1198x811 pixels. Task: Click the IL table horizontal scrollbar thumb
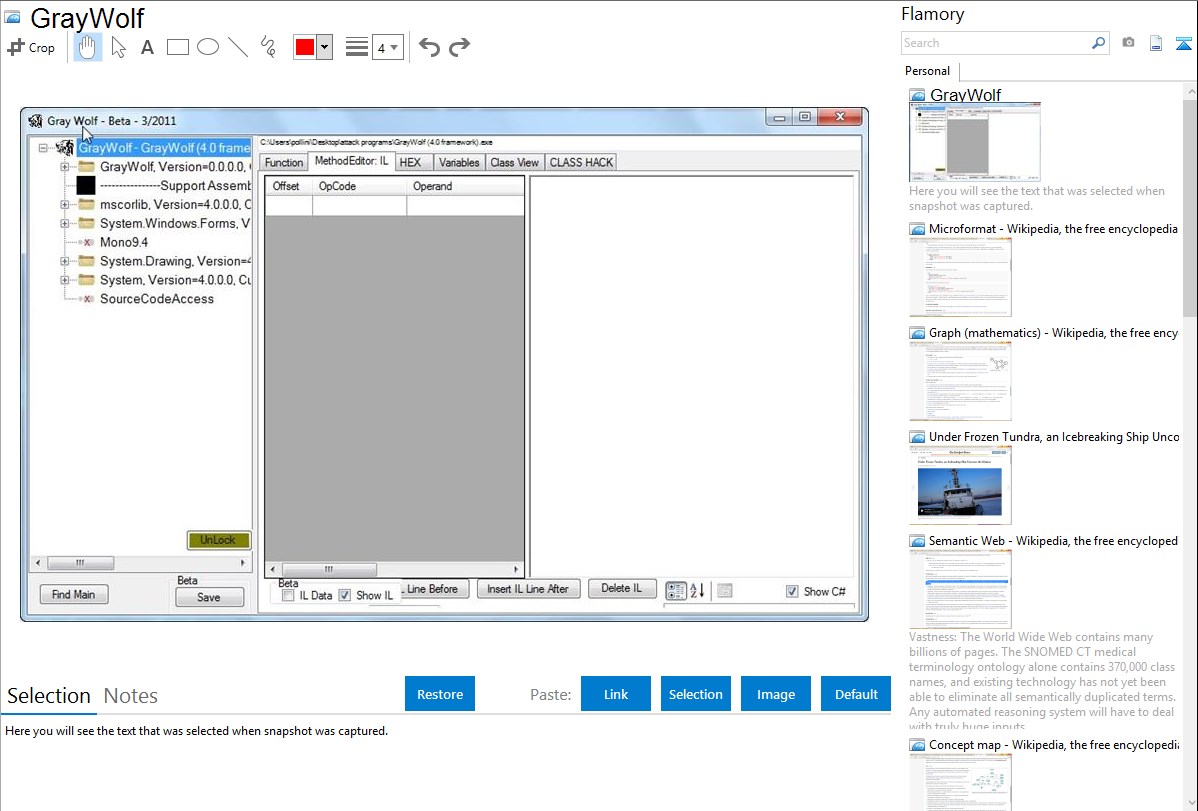click(x=329, y=569)
